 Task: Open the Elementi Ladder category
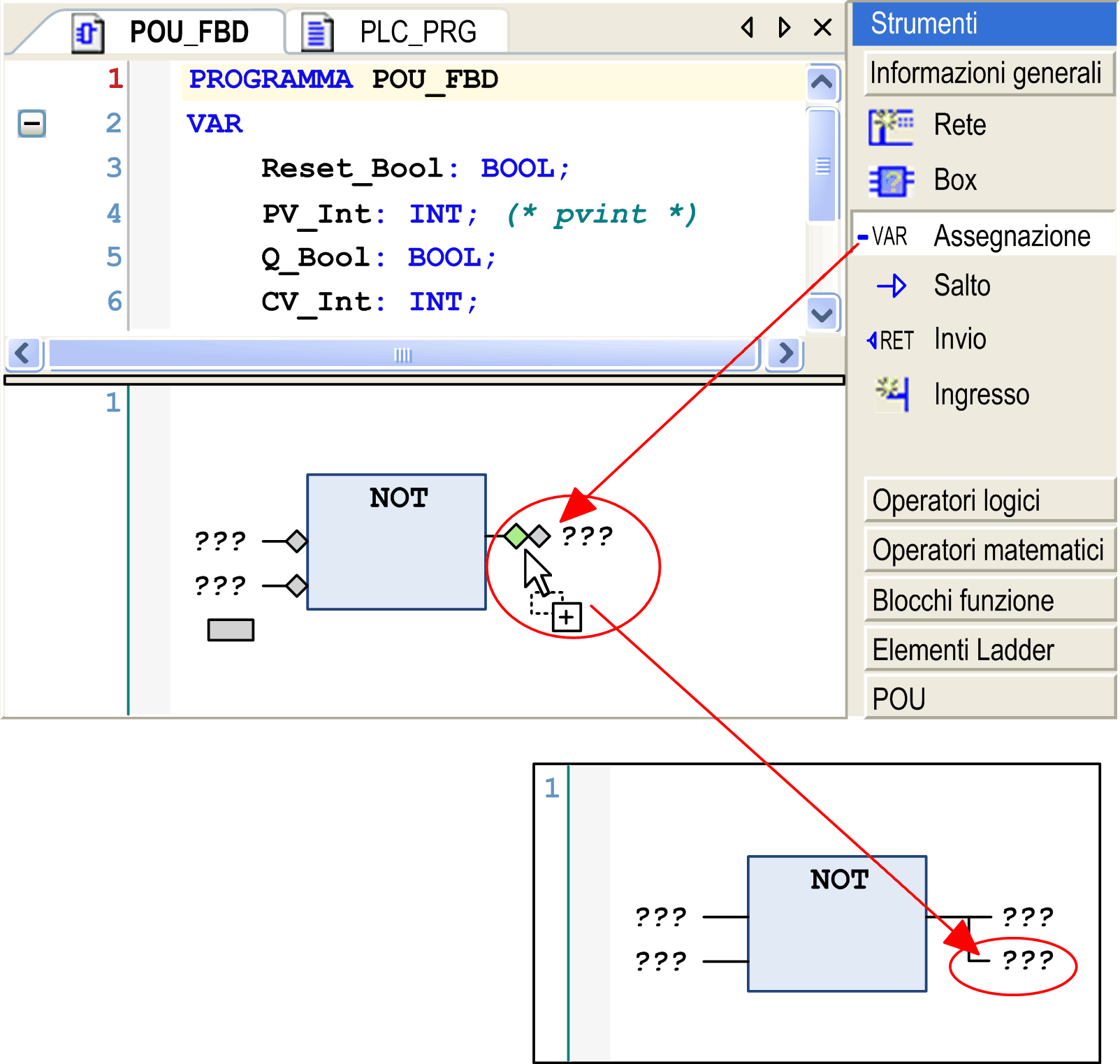[988, 650]
